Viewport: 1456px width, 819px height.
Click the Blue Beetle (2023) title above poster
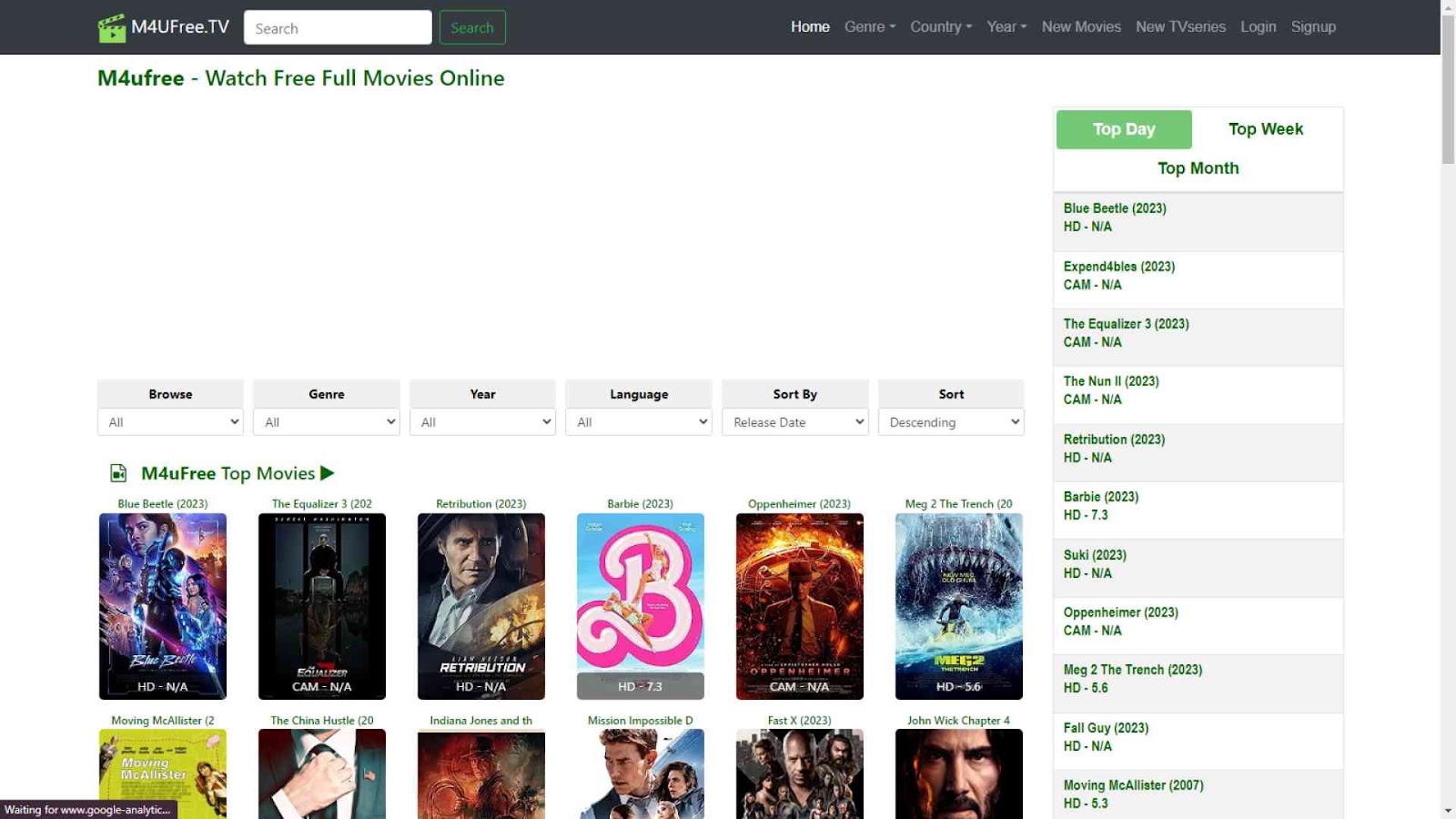tap(163, 503)
